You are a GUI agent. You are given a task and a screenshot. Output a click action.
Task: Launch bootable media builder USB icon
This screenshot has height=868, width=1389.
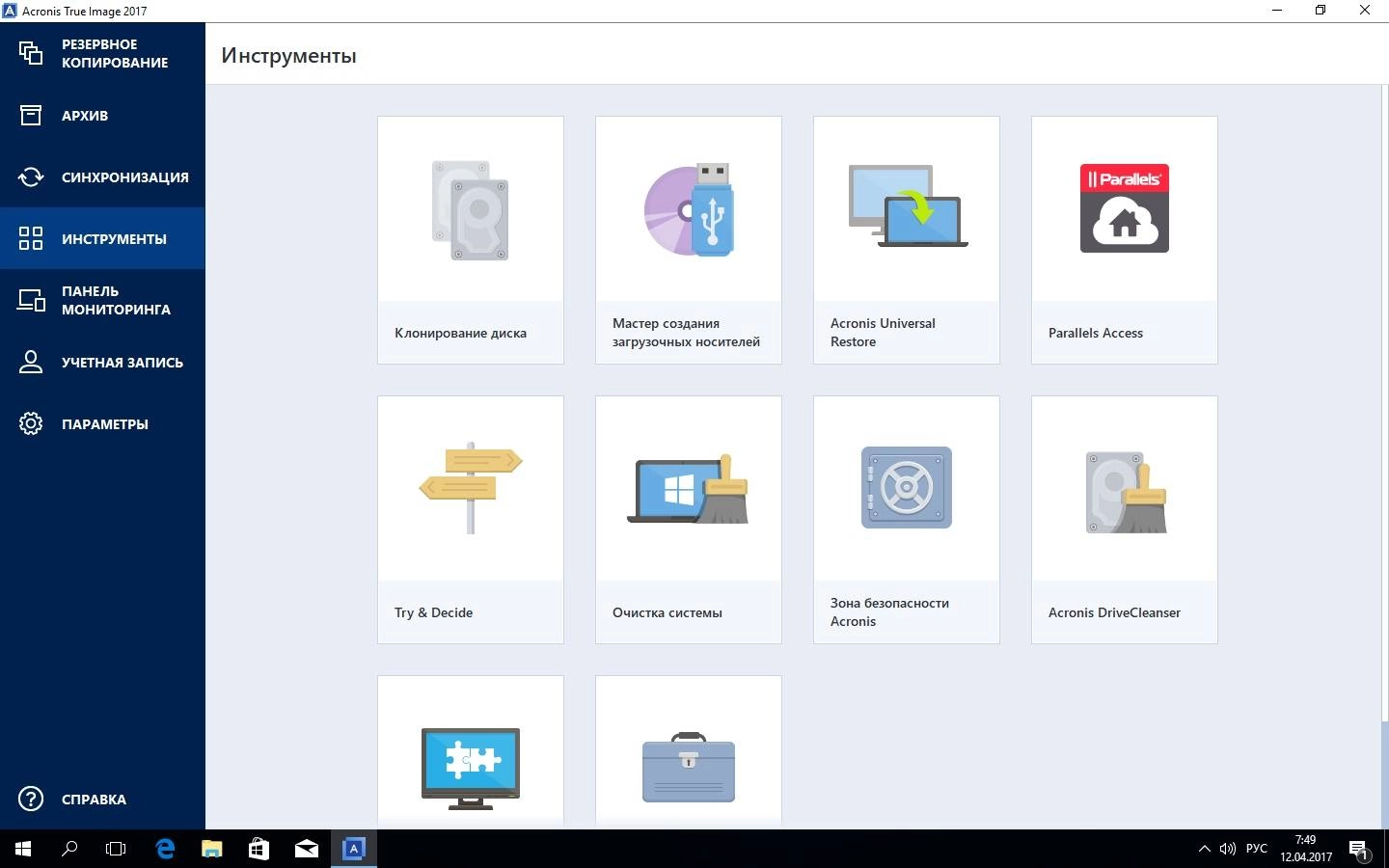point(689,210)
